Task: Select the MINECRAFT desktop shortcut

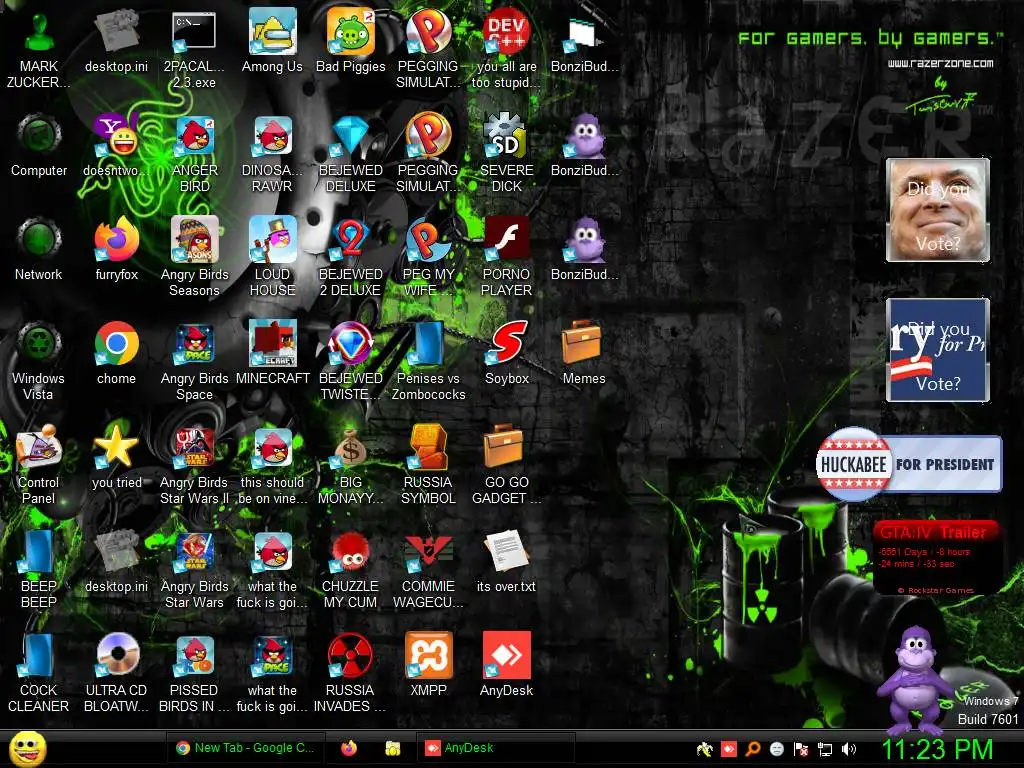Action: point(272,353)
